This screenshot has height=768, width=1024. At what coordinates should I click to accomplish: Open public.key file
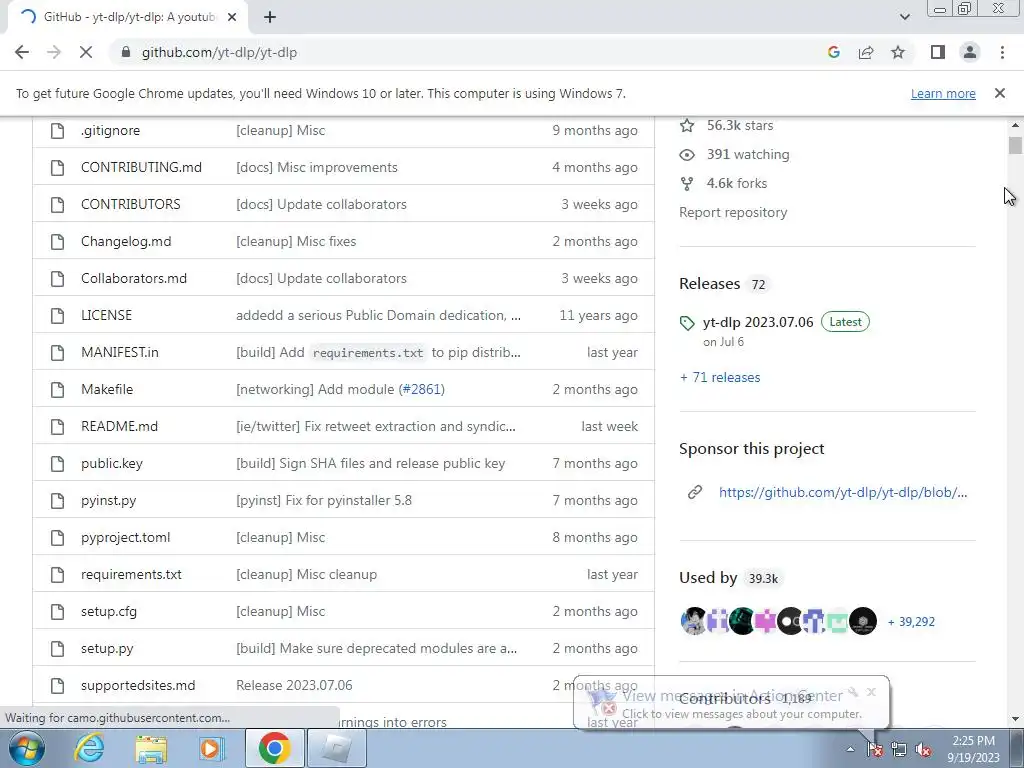pos(112,464)
